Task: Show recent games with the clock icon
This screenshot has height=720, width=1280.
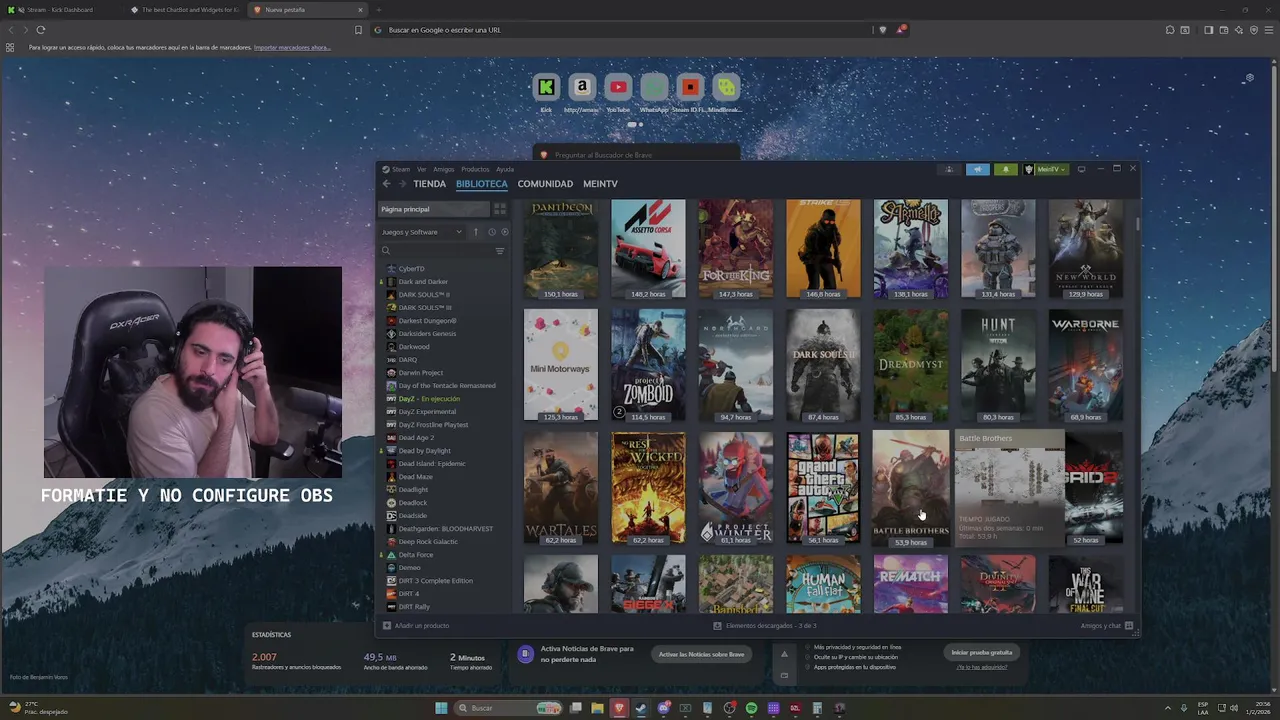Action: click(x=492, y=232)
